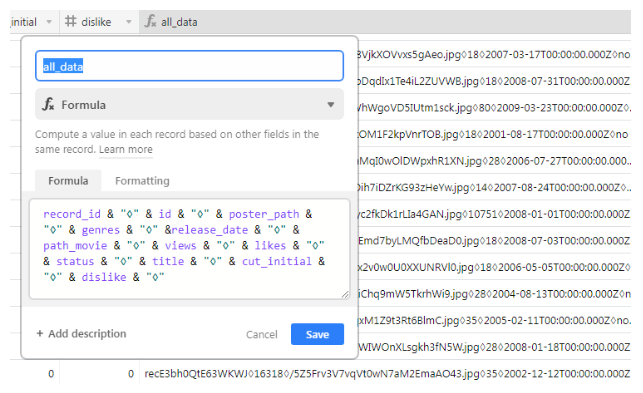Open the dislike column dropdown arrow
643x393 pixels.
tap(129, 22)
